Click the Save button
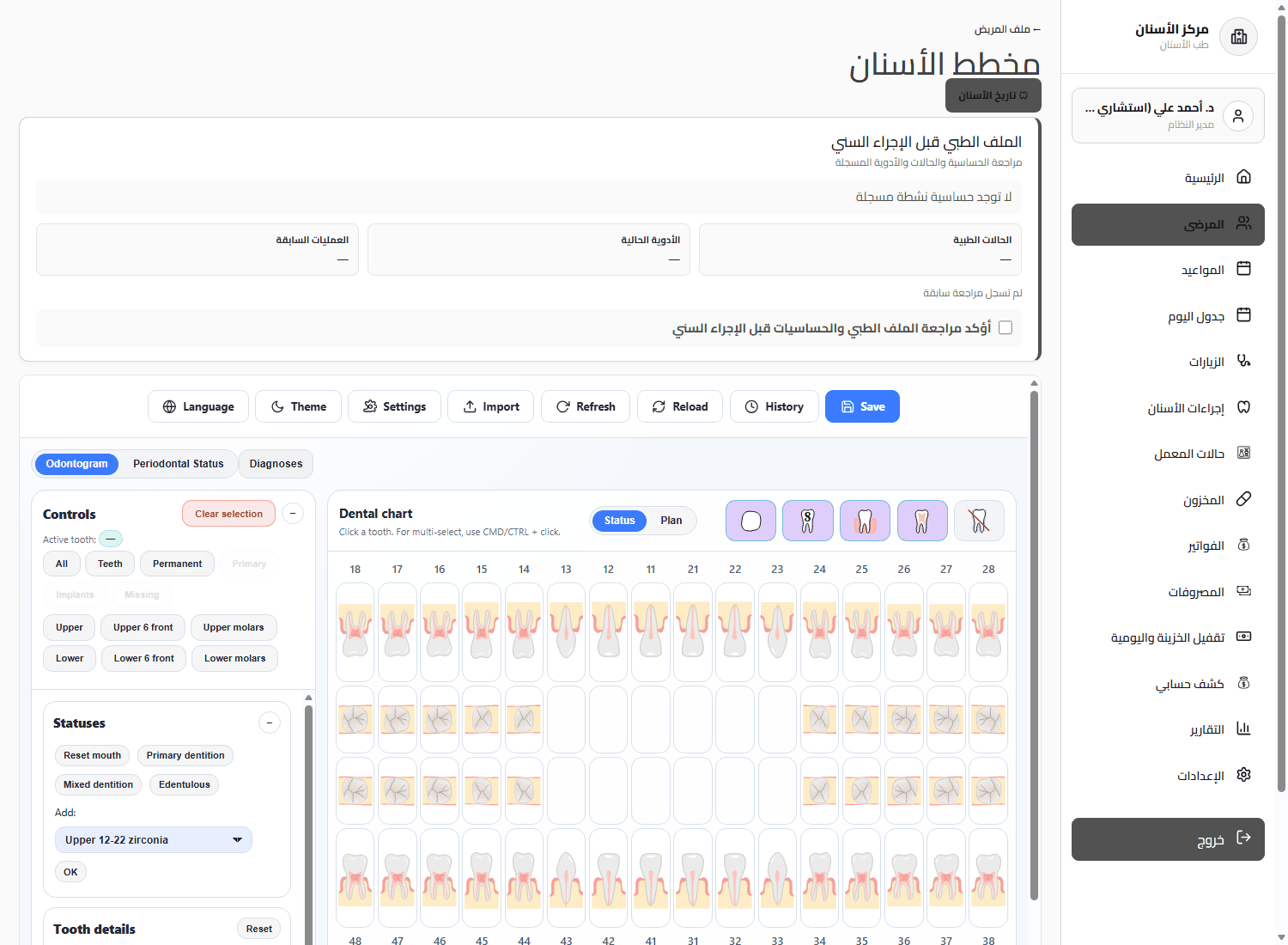Screen dimensions: 1288x945 [x=862, y=406]
